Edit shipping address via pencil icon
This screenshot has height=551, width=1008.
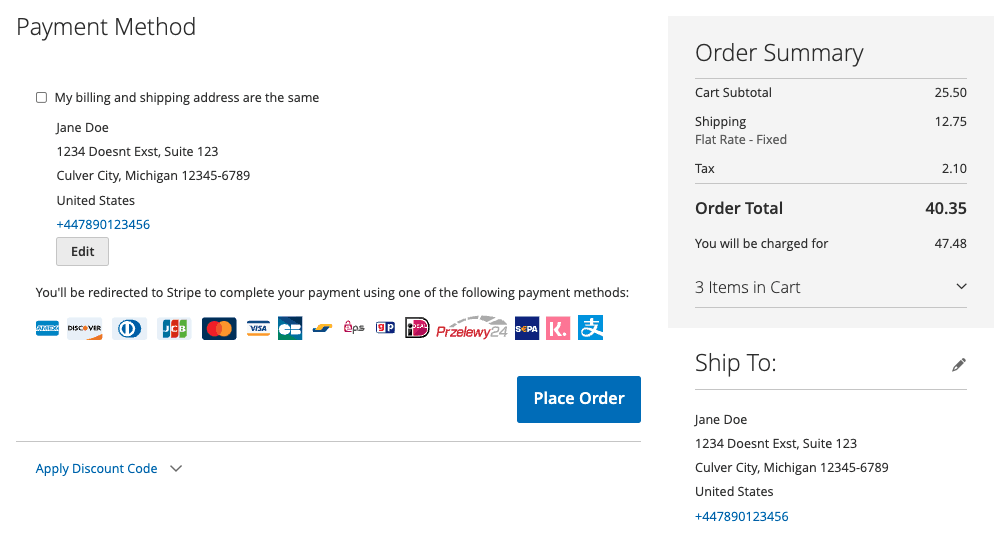[958, 365]
